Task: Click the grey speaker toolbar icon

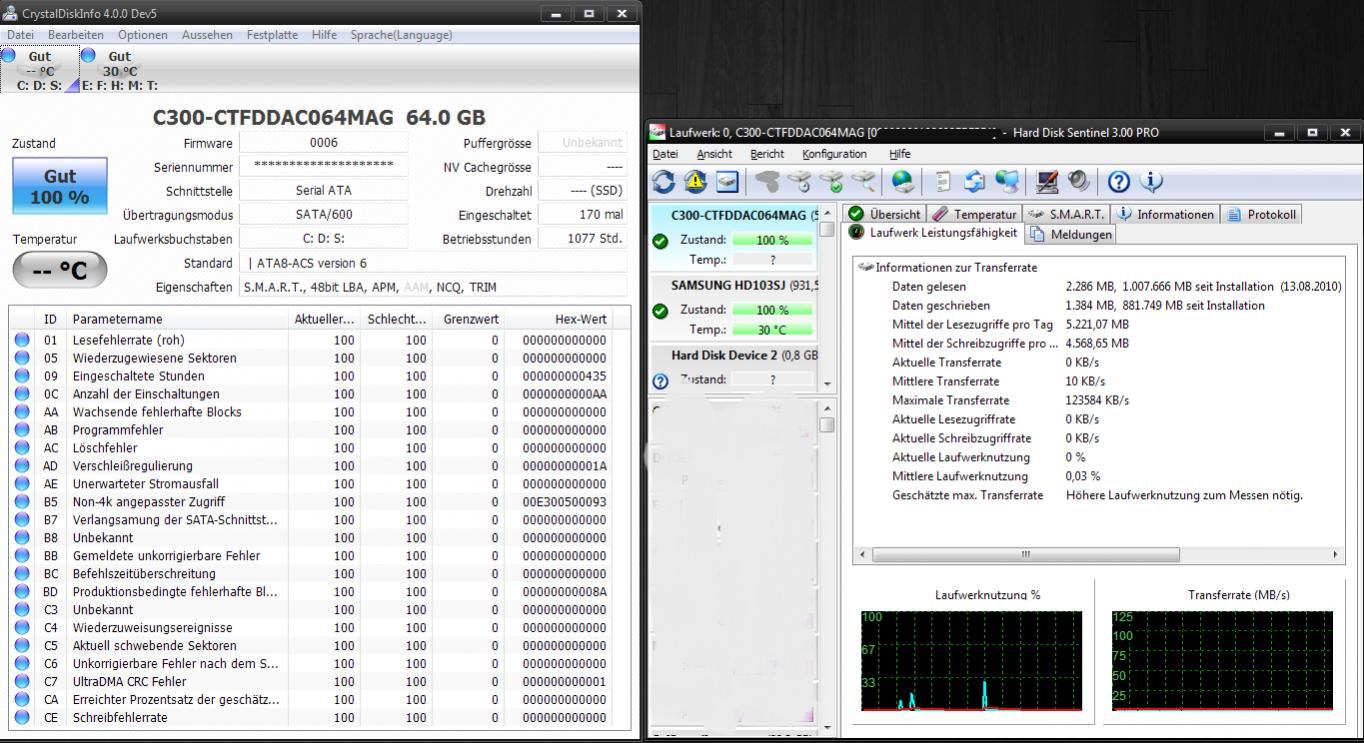Action: (1079, 182)
